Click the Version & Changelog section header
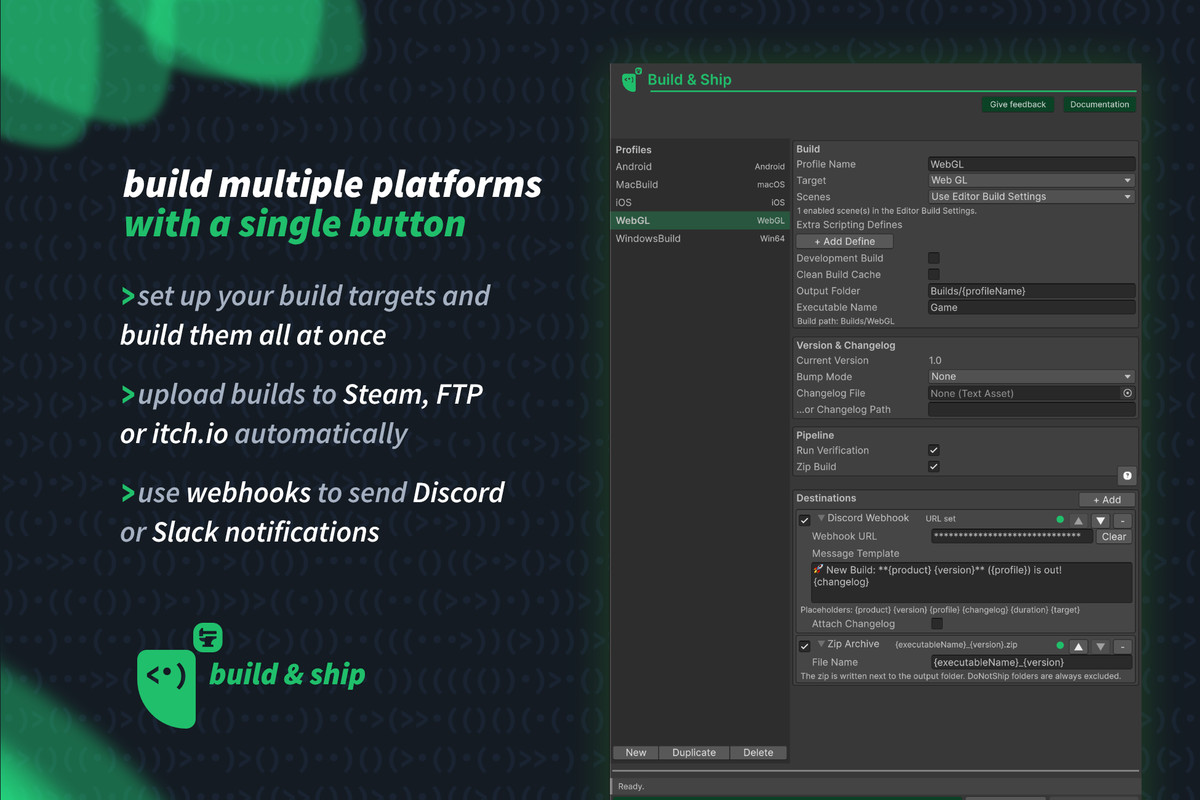This screenshot has width=1200, height=800. pos(845,345)
